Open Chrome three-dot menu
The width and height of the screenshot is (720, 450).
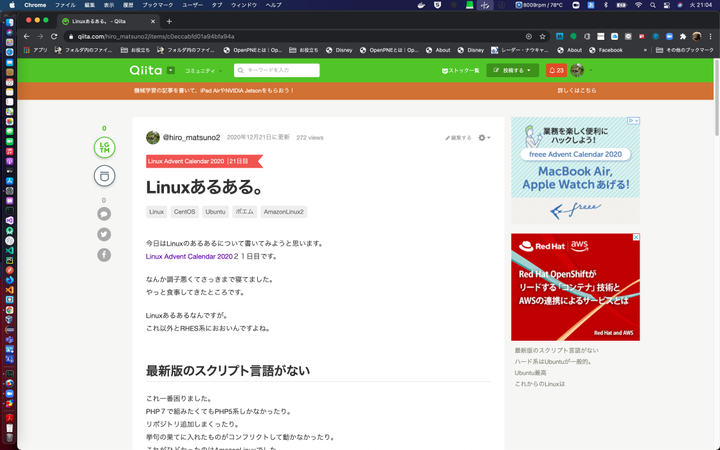point(710,36)
